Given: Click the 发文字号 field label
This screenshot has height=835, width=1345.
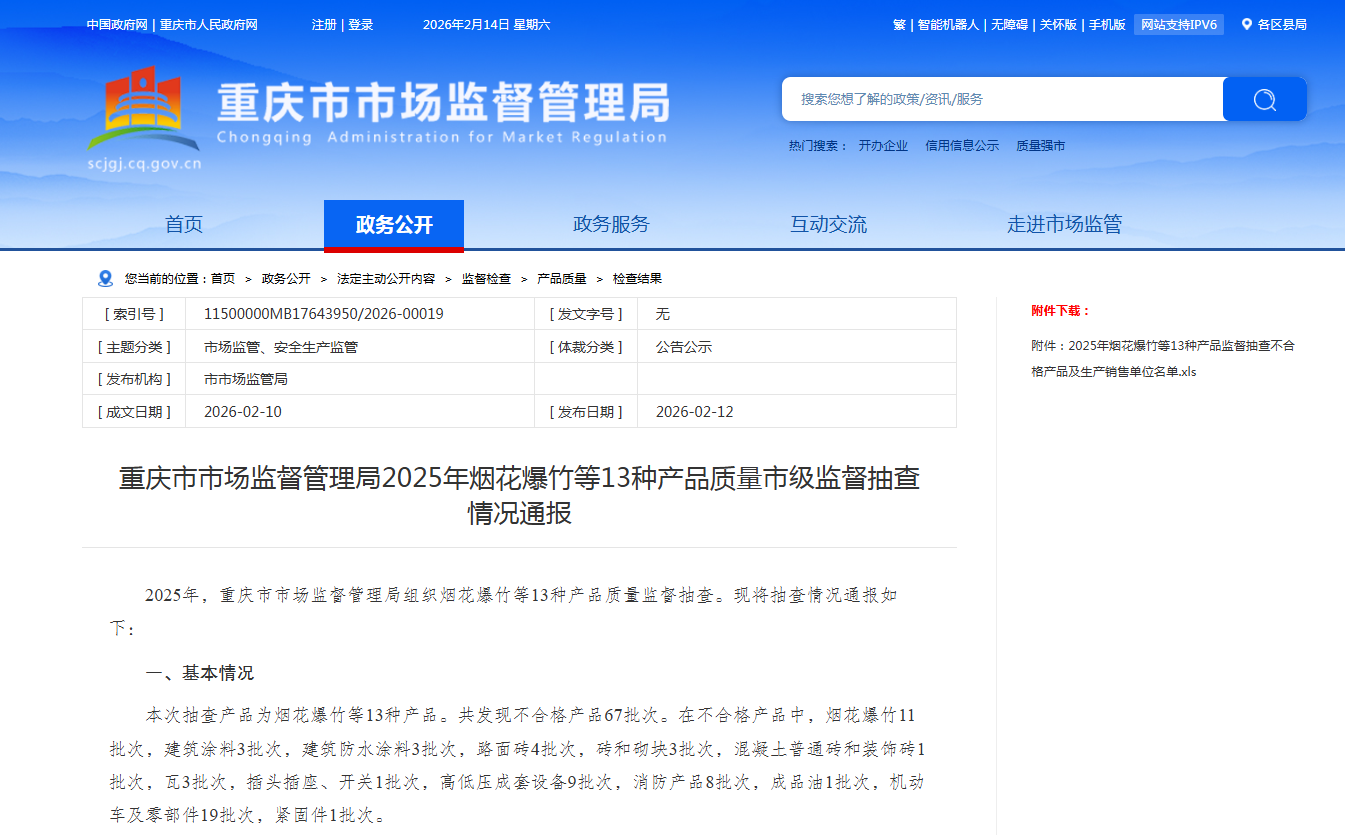Looking at the screenshot, I should pos(586,314).
